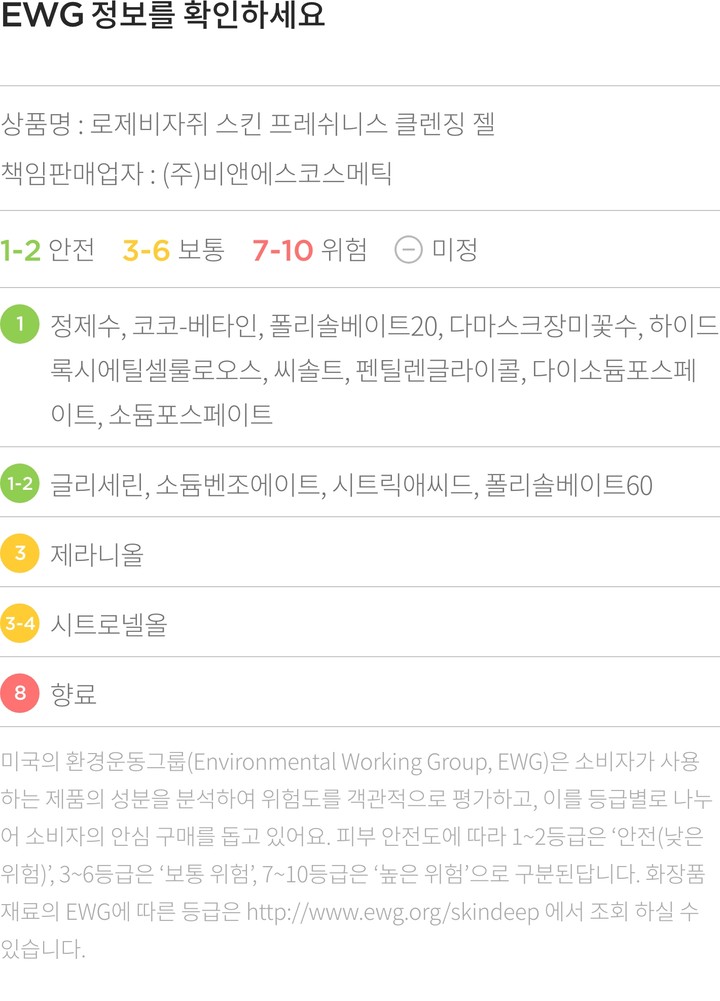Screen dimensions: 720x1001
Task: Select the green 1-2 안전 legend label
Action: [47, 249]
